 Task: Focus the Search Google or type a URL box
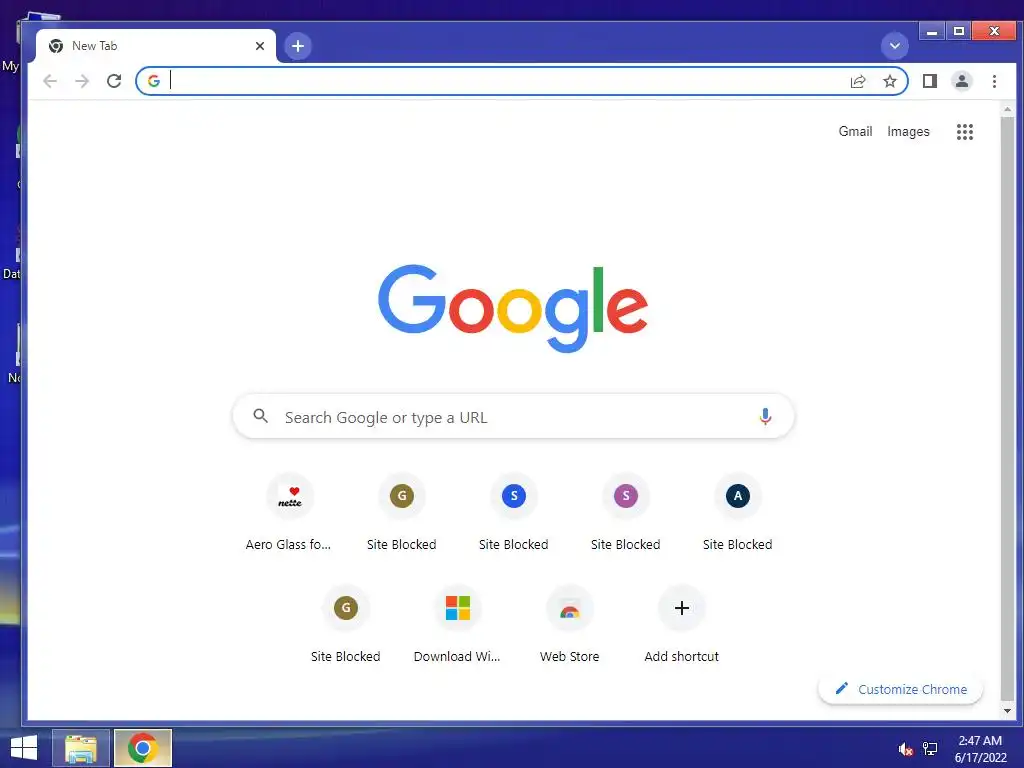click(x=513, y=417)
